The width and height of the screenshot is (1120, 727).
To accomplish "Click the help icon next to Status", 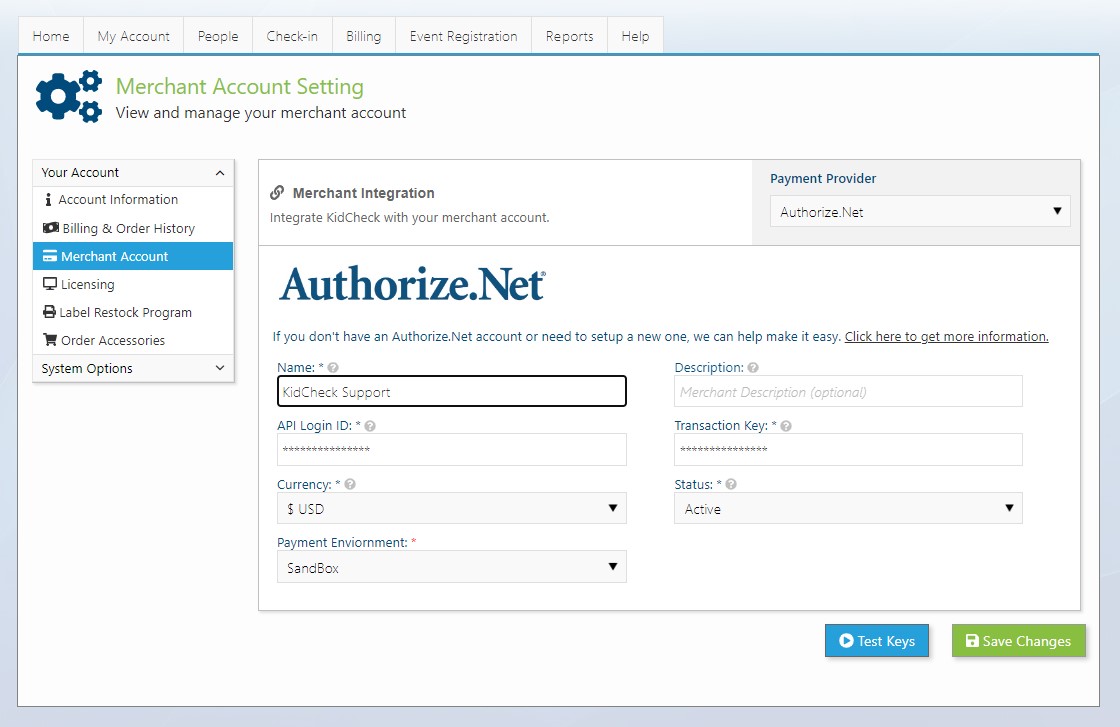I will tap(731, 484).
